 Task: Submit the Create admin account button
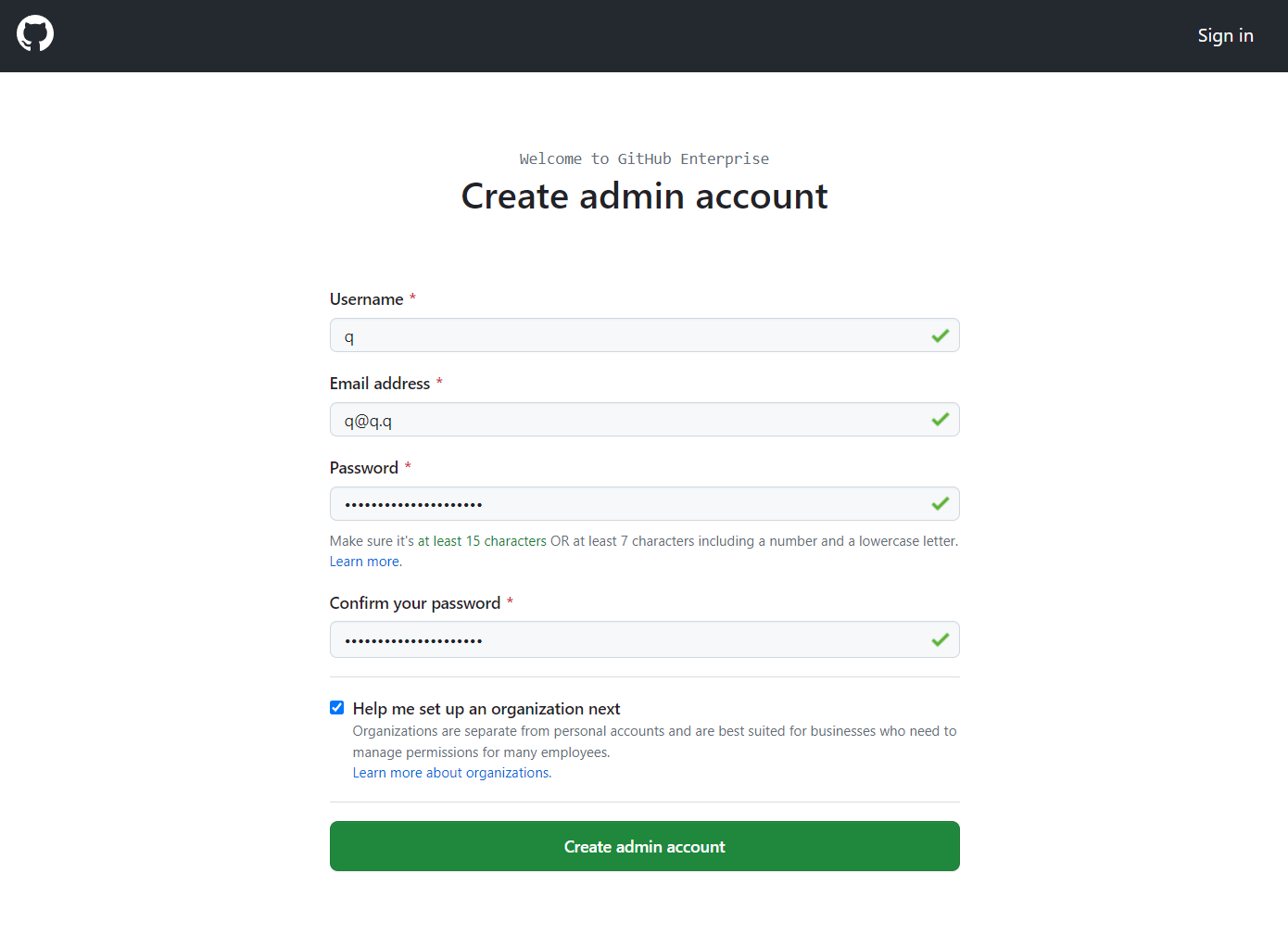(645, 846)
